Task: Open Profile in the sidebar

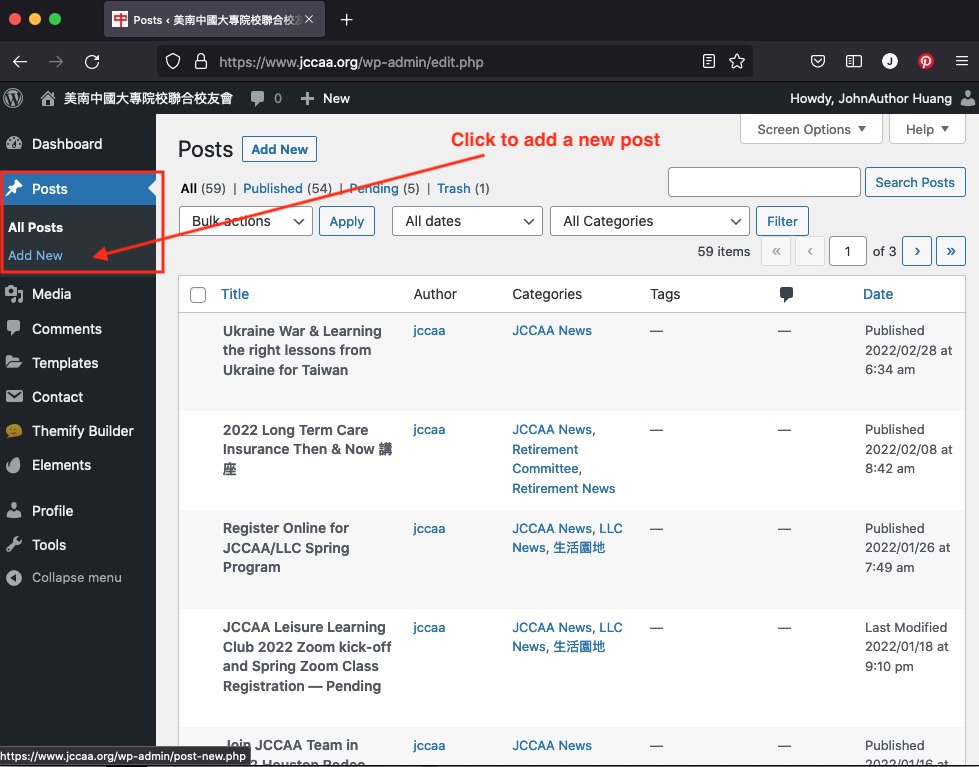Action: click(52, 510)
